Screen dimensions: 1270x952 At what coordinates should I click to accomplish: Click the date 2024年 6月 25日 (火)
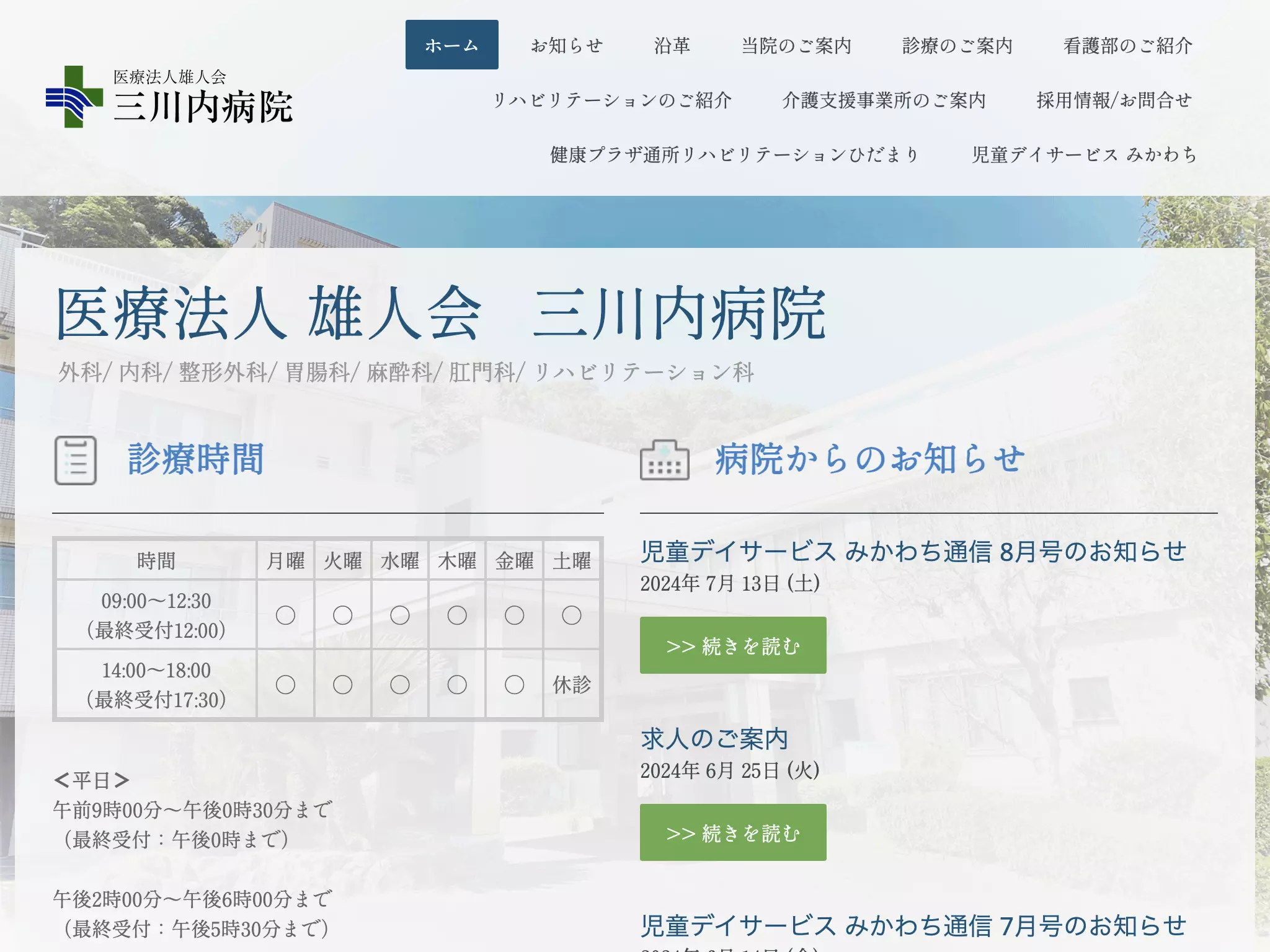[730, 770]
